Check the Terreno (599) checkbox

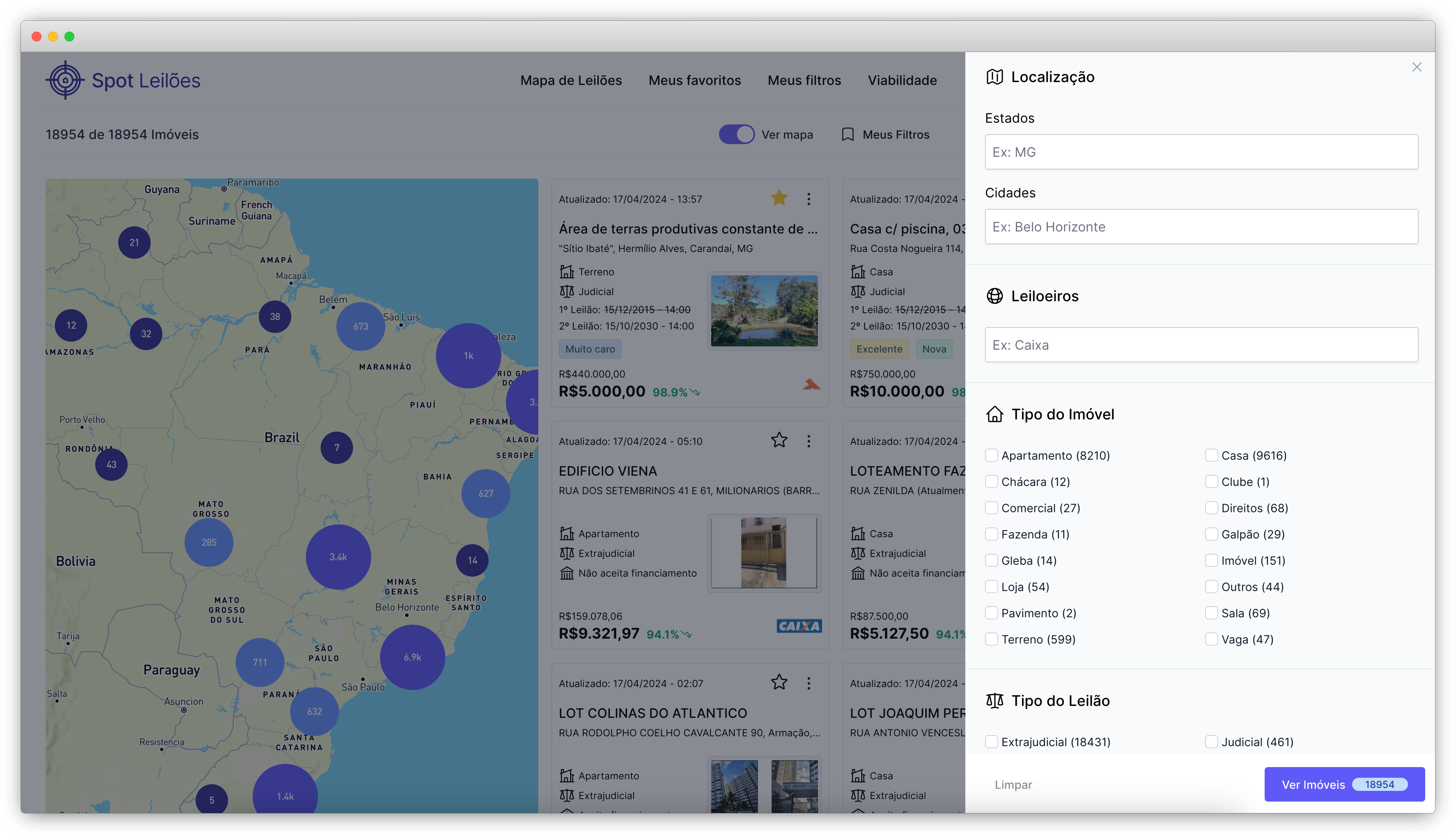pyautogui.click(x=991, y=639)
